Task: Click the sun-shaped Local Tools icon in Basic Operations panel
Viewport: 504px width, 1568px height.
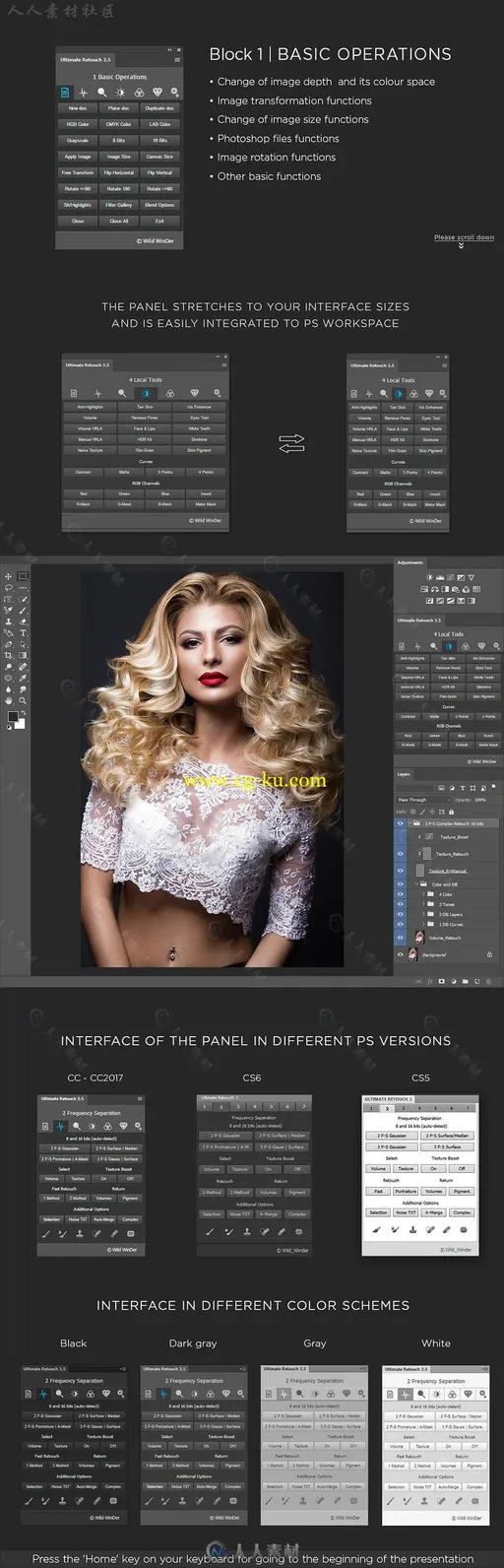Action: pos(121,93)
